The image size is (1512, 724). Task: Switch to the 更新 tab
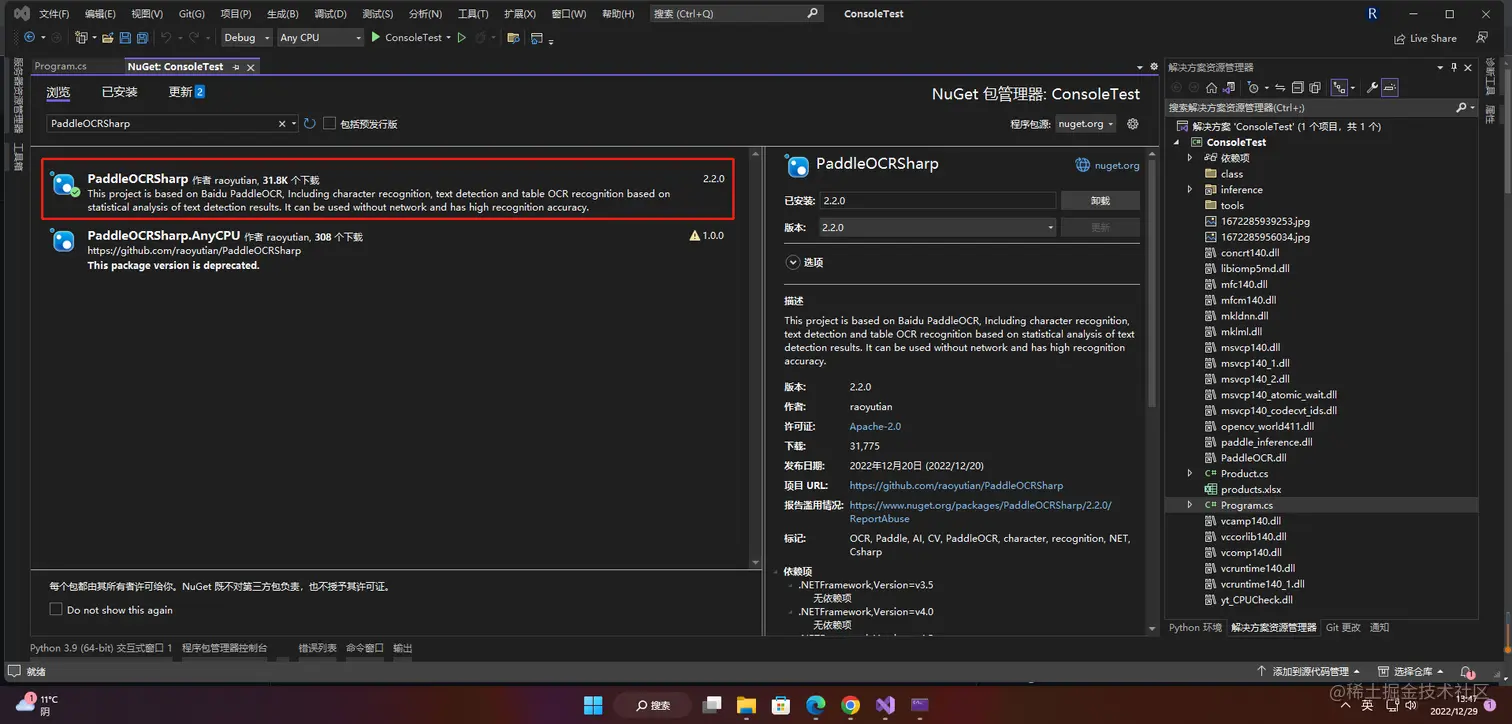pos(186,92)
